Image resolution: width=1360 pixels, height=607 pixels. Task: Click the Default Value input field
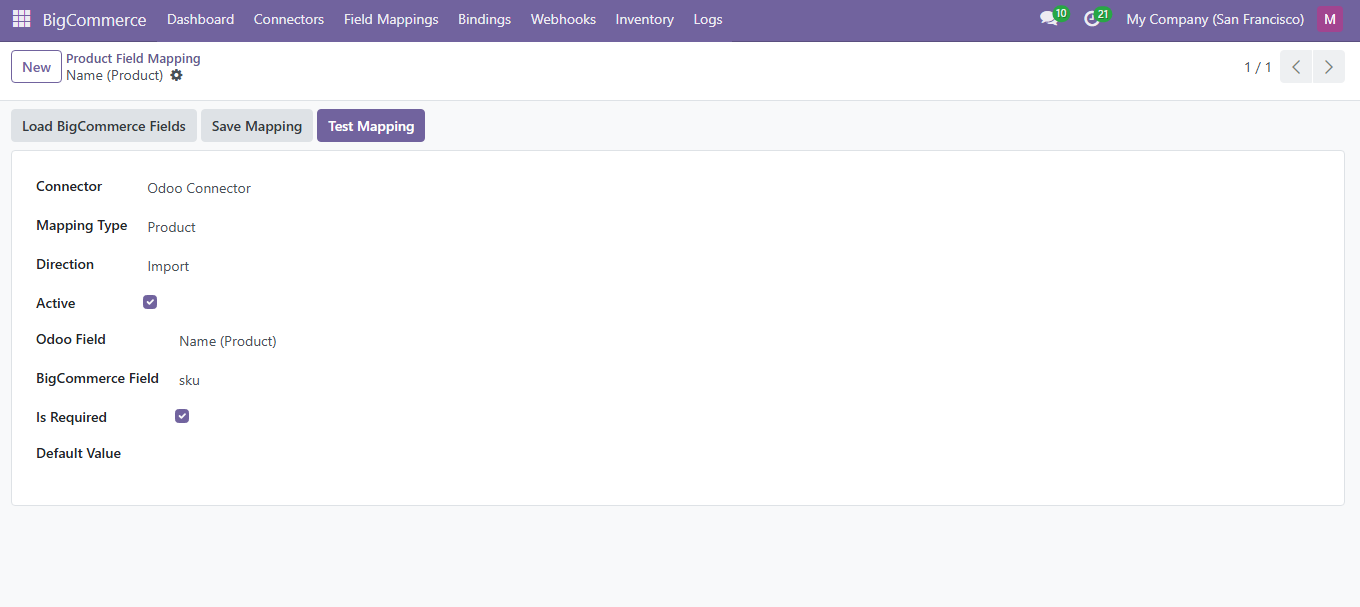tap(400, 454)
